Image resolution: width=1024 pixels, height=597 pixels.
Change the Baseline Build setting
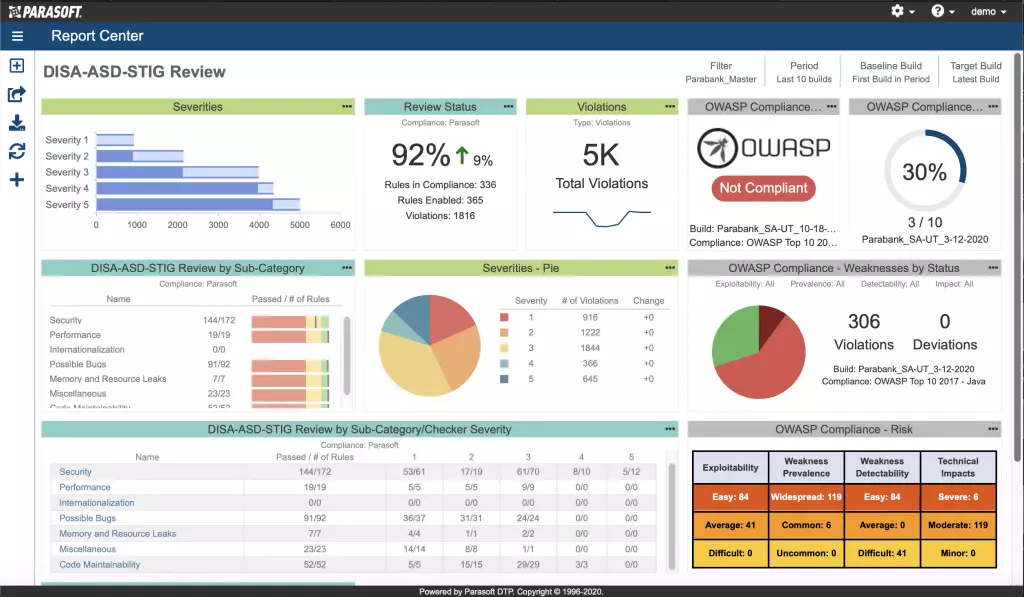pyautogui.click(x=891, y=72)
